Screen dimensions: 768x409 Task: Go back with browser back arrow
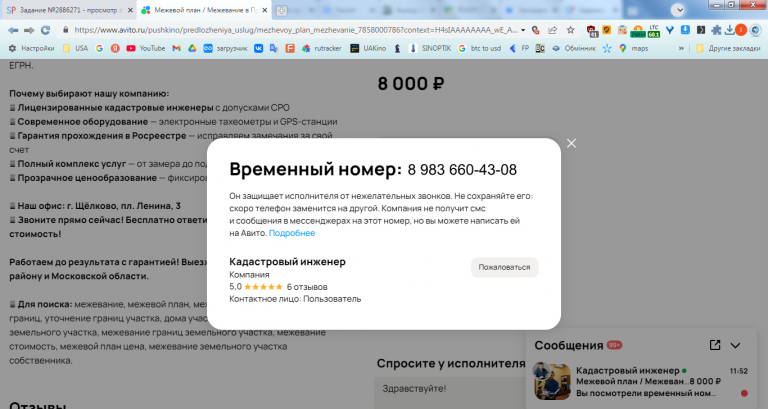click(x=13, y=30)
